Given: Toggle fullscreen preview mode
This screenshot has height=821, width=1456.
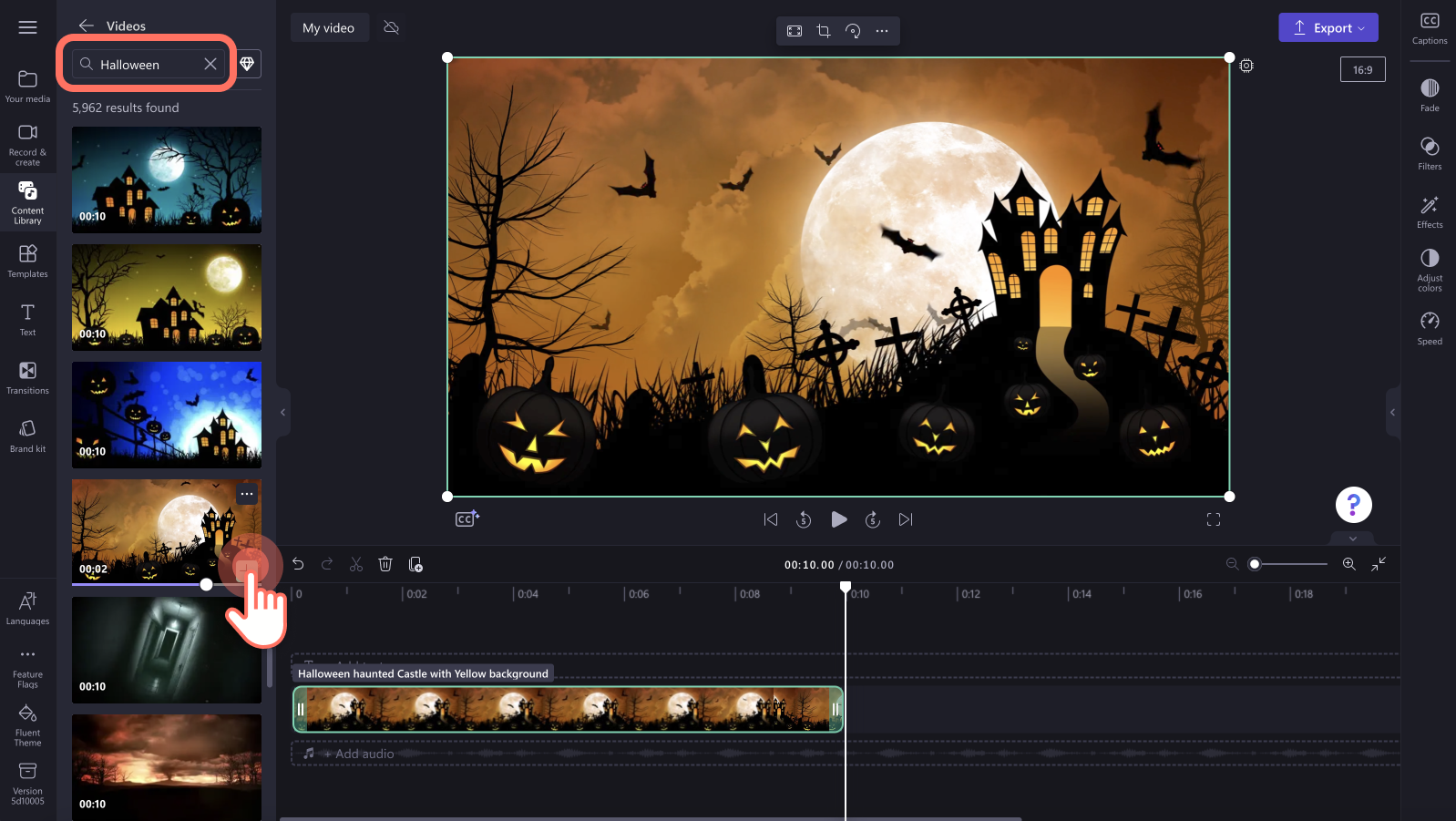Looking at the screenshot, I should point(1214,519).
